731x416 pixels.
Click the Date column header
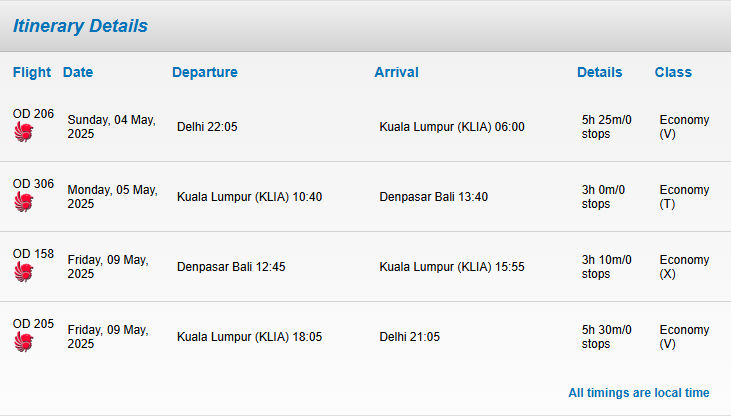point(78,72)
